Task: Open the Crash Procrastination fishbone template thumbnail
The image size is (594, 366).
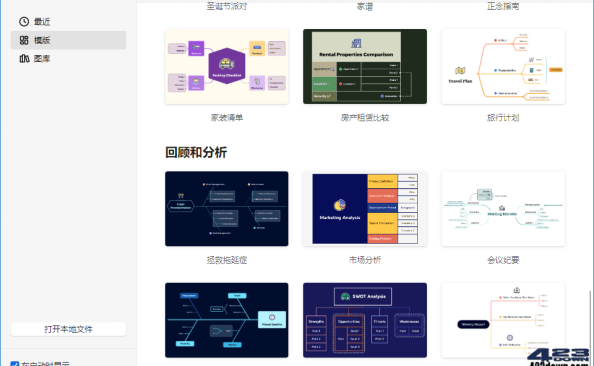Action: click(x=227, y=209)
